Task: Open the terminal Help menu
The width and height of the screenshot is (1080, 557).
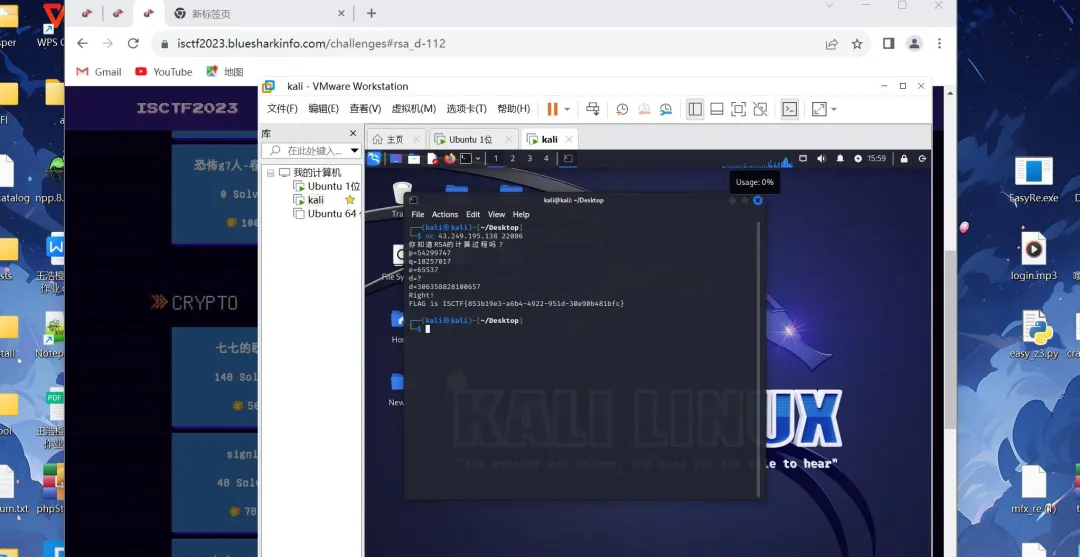Action: pyautogui.click(x=521, y=214)
